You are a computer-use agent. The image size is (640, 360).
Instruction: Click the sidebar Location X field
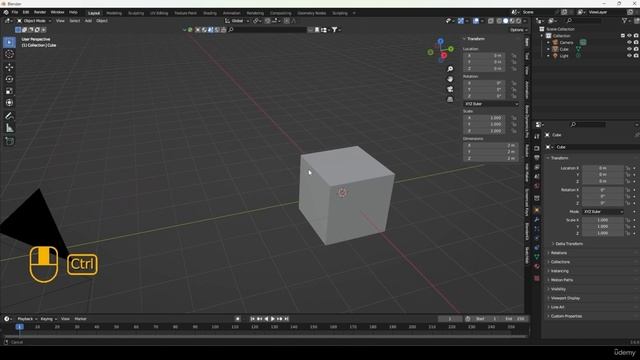[484, 56]
